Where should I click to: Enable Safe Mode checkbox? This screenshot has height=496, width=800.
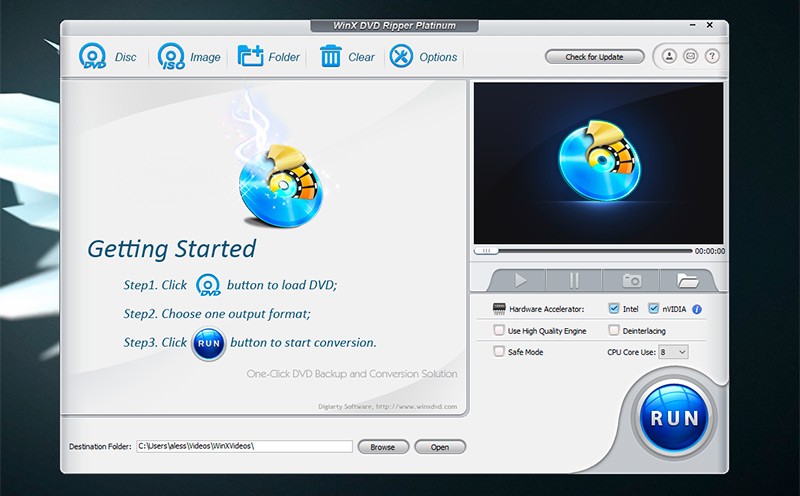coord(499,351)
